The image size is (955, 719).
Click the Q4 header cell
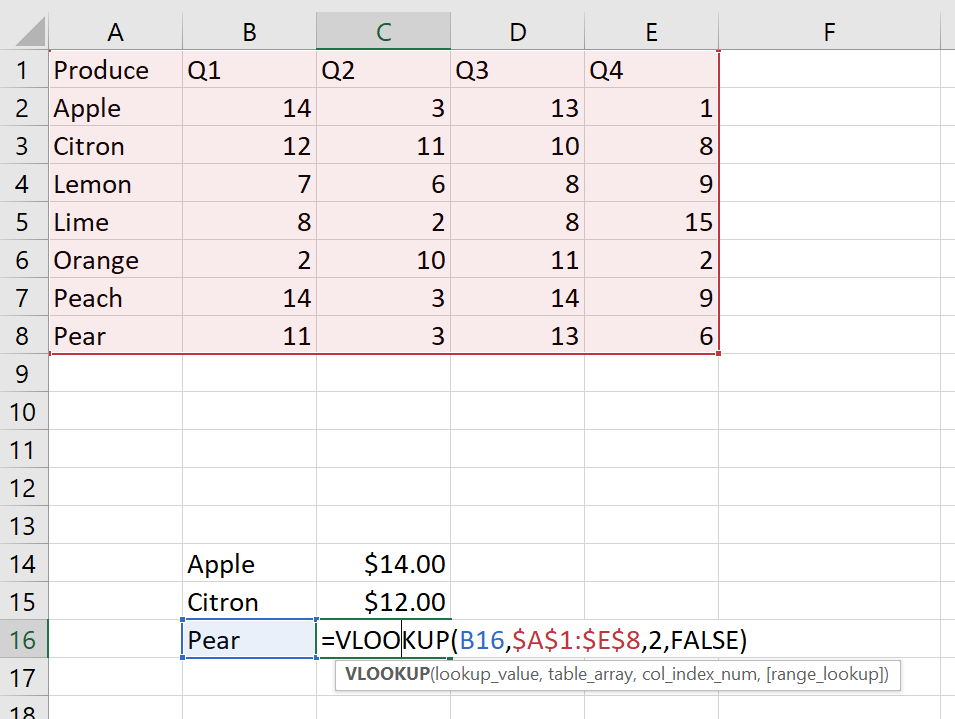pyautogui.click(x=651, y=69)
